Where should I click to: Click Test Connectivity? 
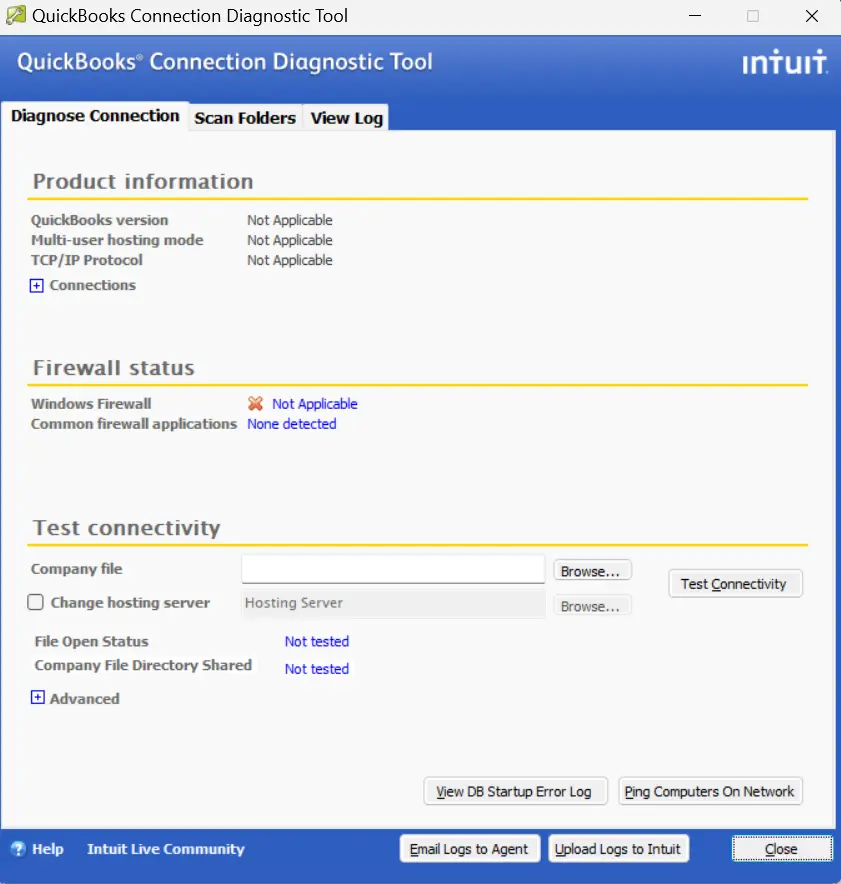point(735,583)
